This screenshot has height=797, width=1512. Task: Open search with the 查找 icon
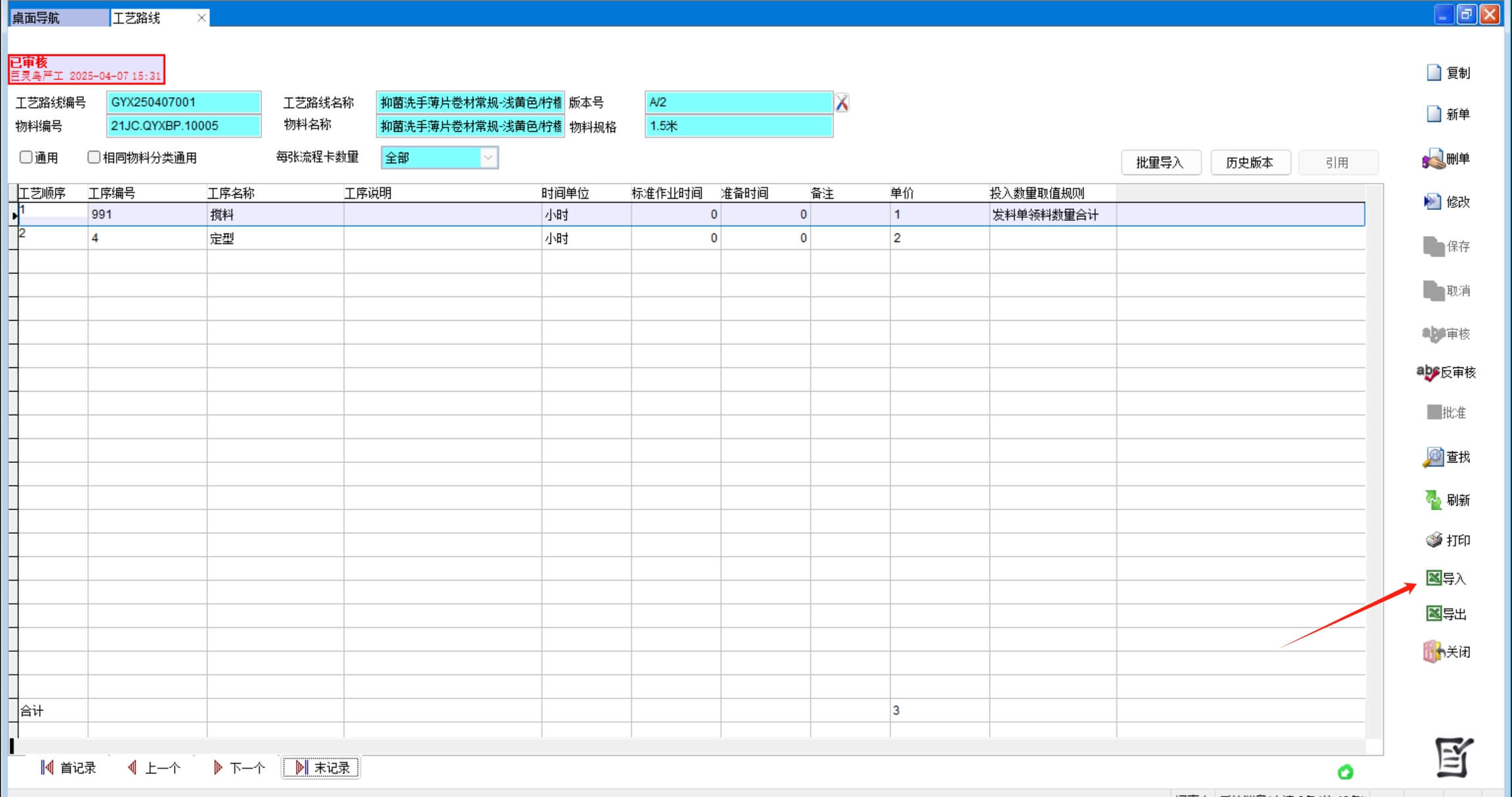click(1433, 457)
